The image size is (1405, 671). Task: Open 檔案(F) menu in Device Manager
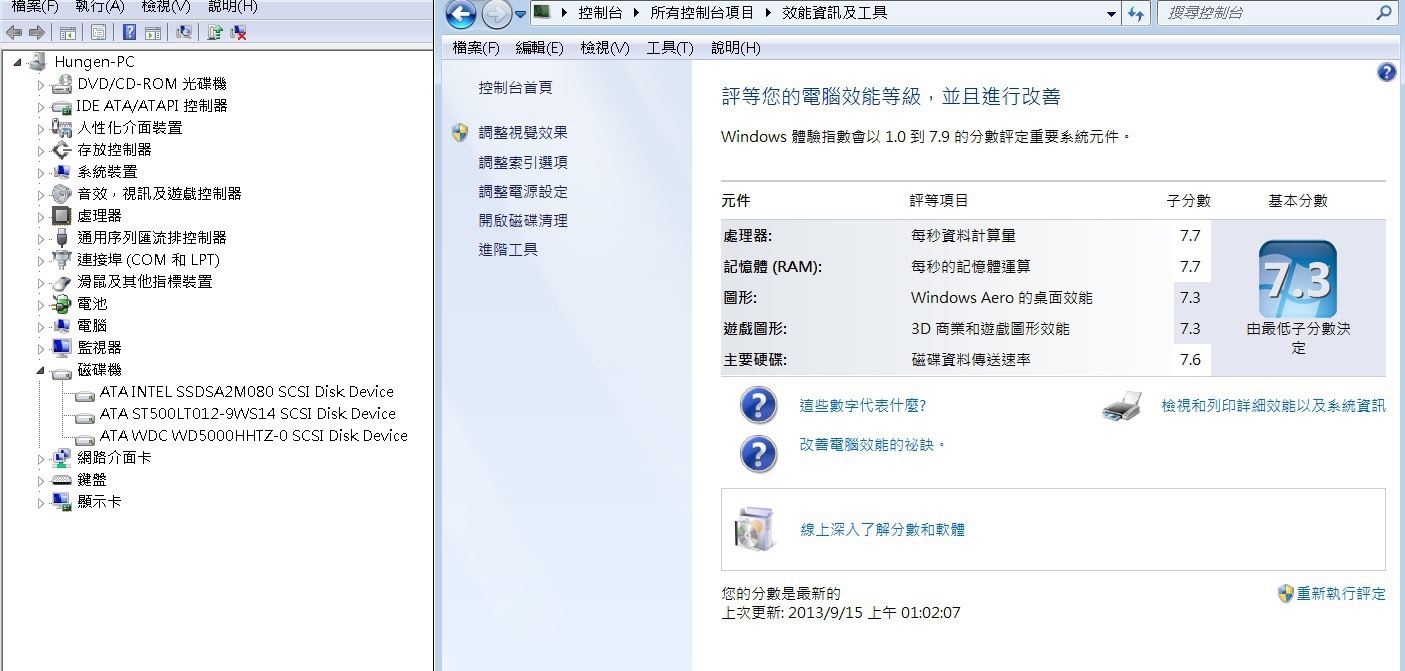[x=35, y=6]
